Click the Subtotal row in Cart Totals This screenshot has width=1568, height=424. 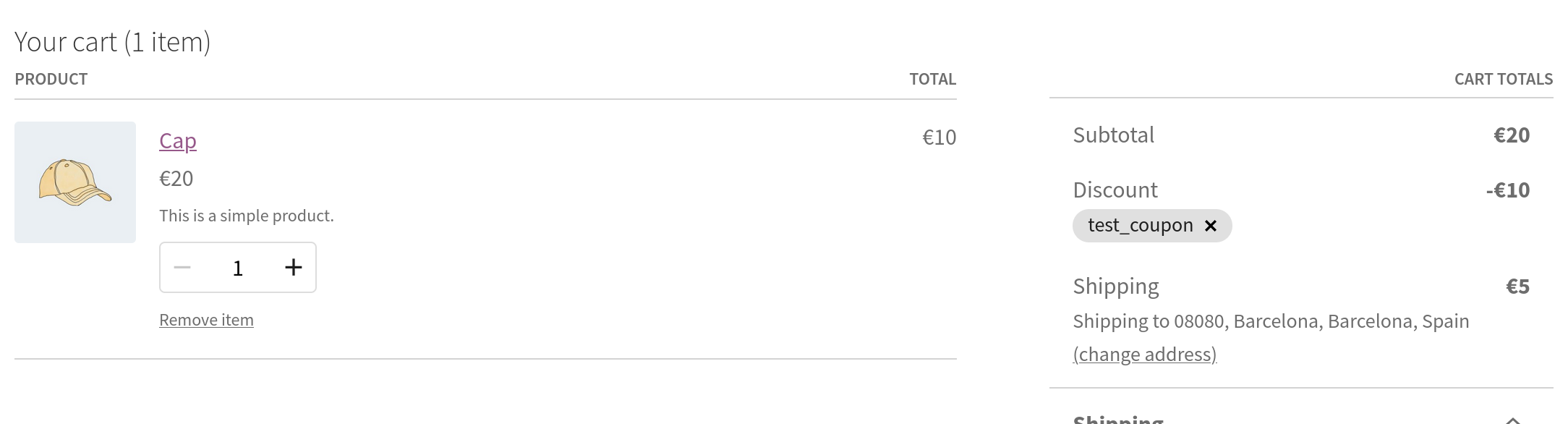pos(1113,135)
